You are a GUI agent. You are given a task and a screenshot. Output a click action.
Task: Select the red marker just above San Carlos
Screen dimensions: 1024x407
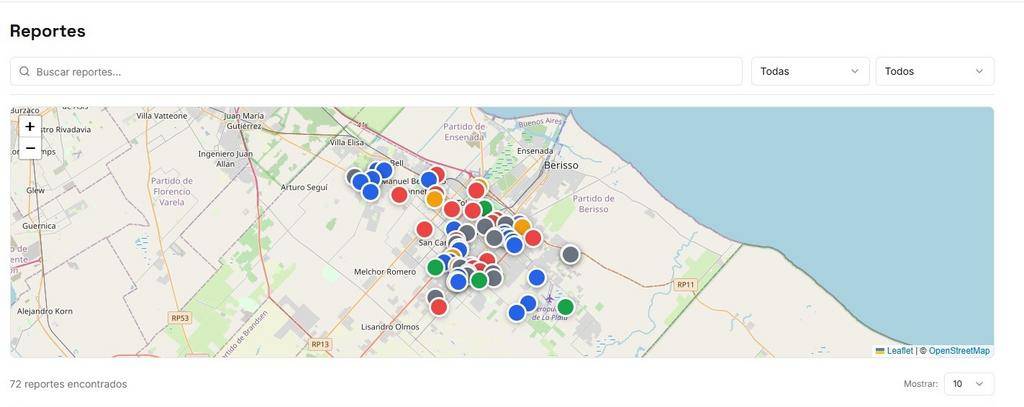(424, 229)
